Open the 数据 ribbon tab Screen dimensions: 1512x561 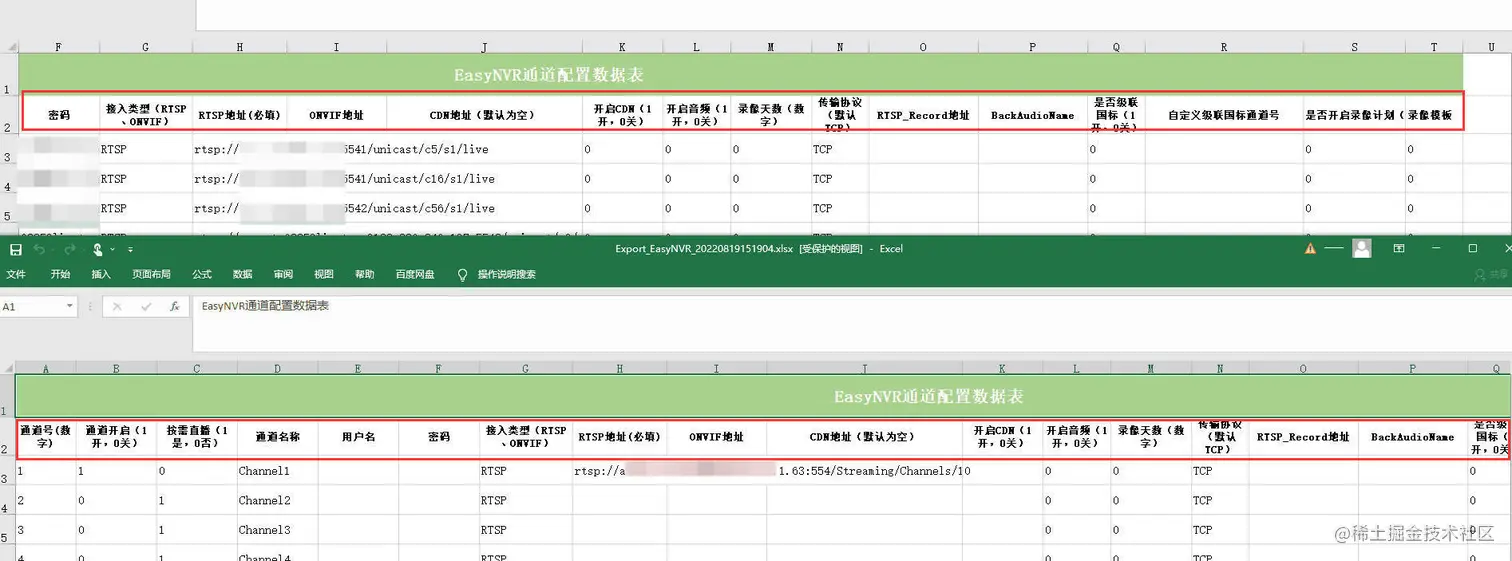243,274
